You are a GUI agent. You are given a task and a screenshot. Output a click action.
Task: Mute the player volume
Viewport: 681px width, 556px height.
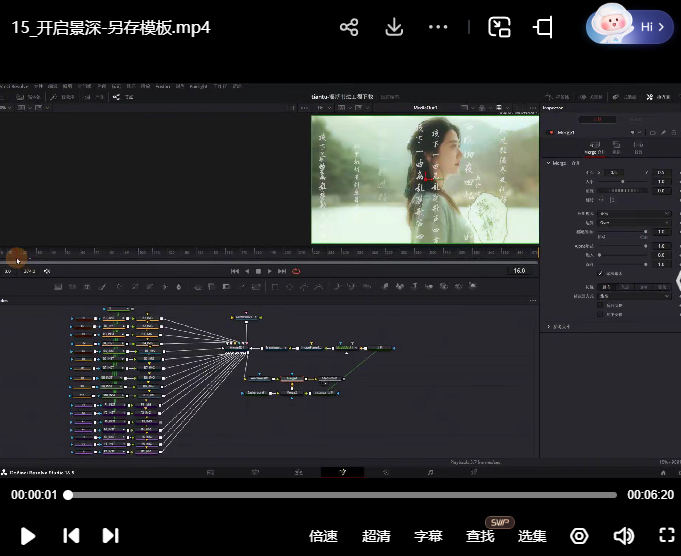(x=624, y=536)
